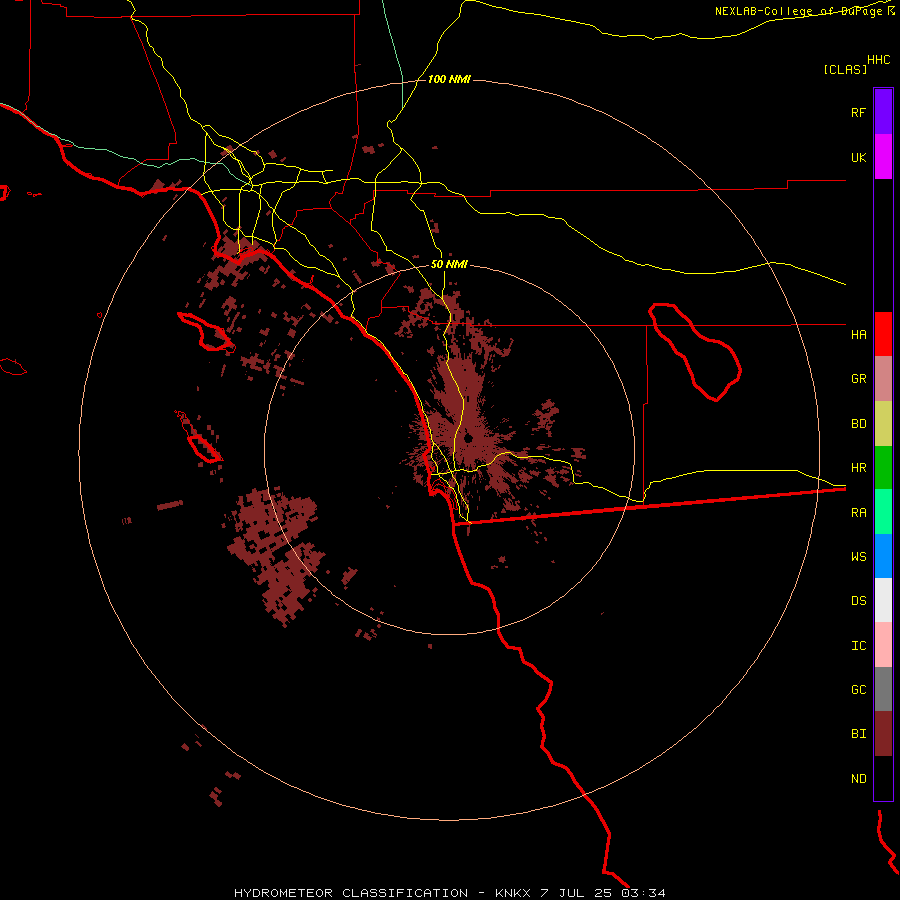Click the HA red legend swatch

click(x=883, y=334)
